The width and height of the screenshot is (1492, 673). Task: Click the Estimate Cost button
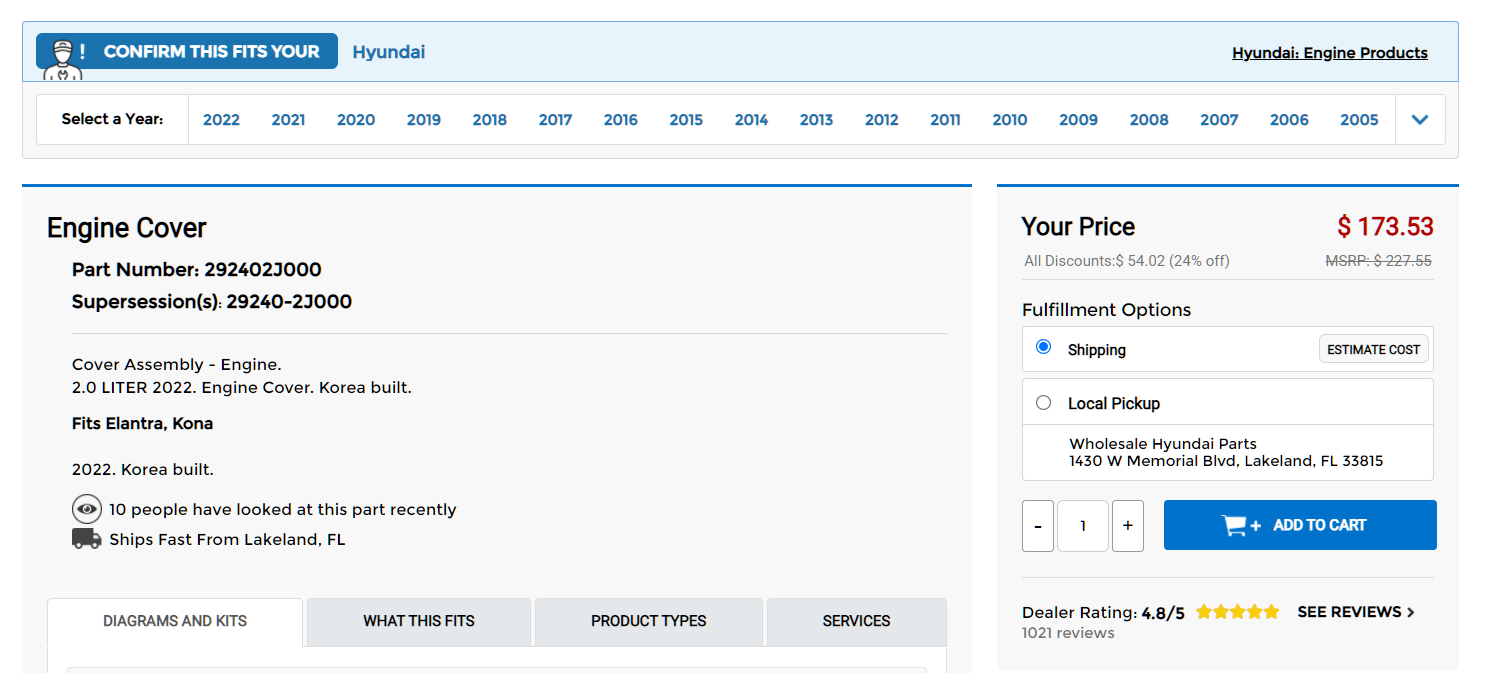1374,349
